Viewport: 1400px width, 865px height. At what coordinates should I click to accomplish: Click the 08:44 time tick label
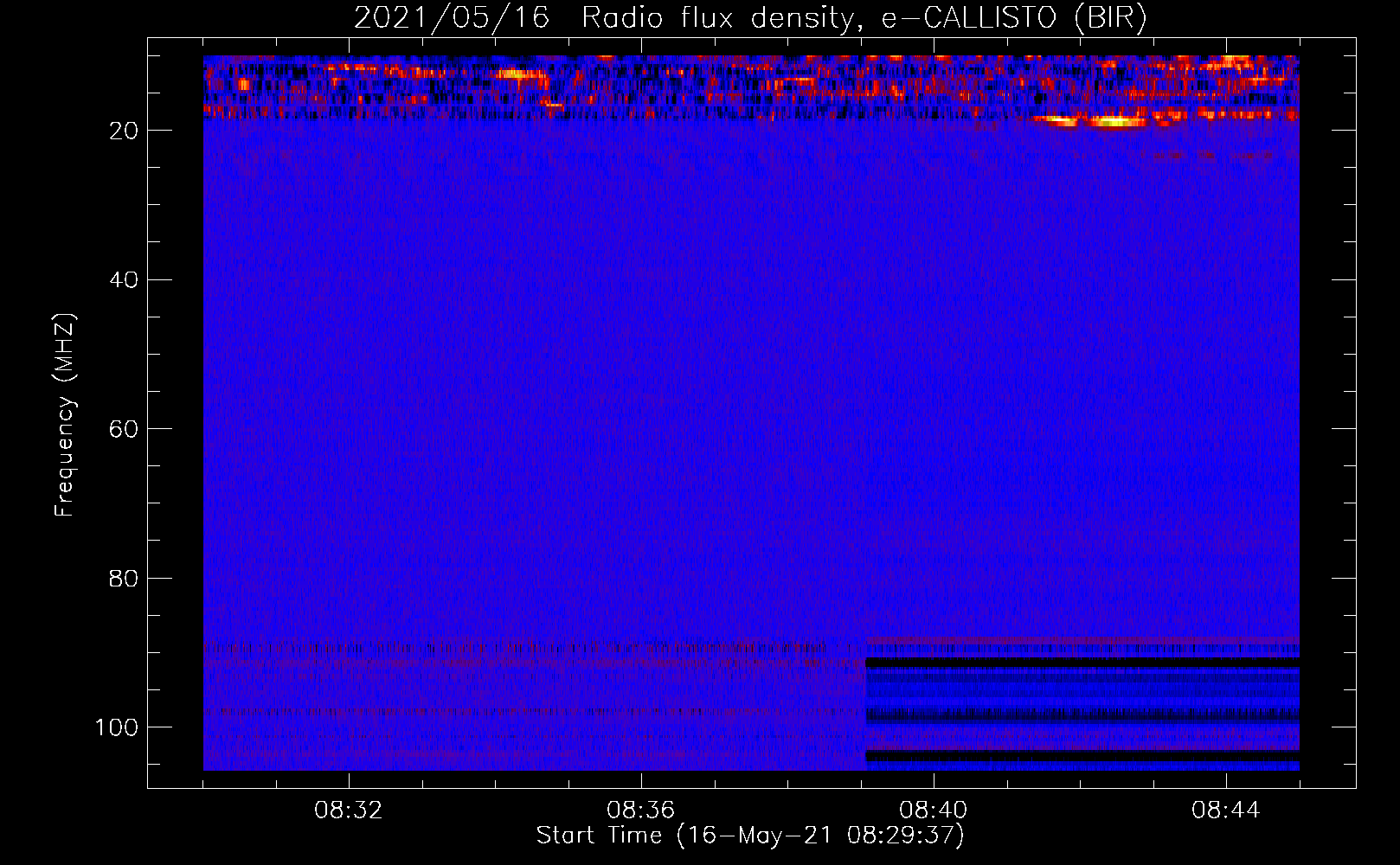click(x=1226, y=811)
